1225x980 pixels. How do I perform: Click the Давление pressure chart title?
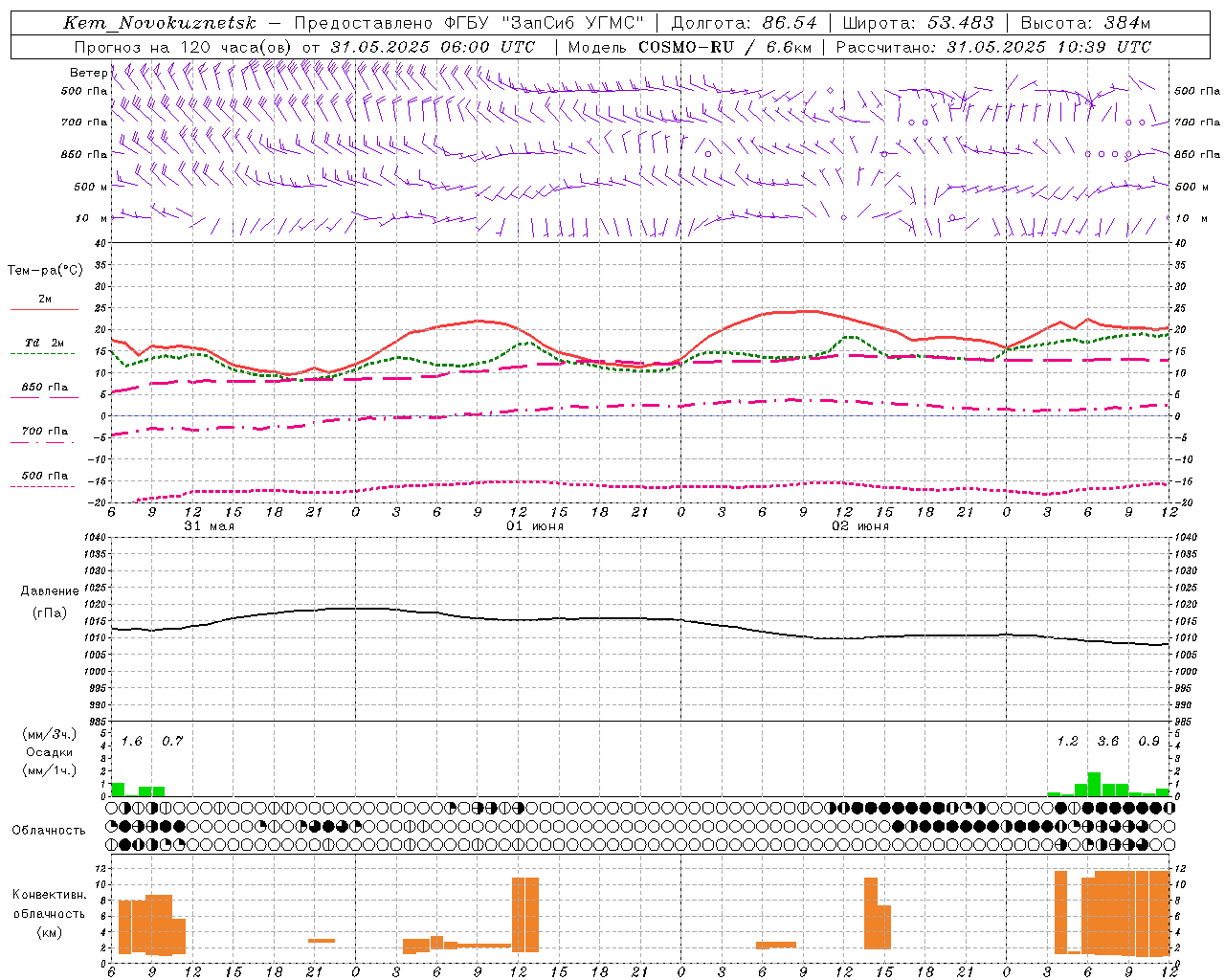(50, 591)
